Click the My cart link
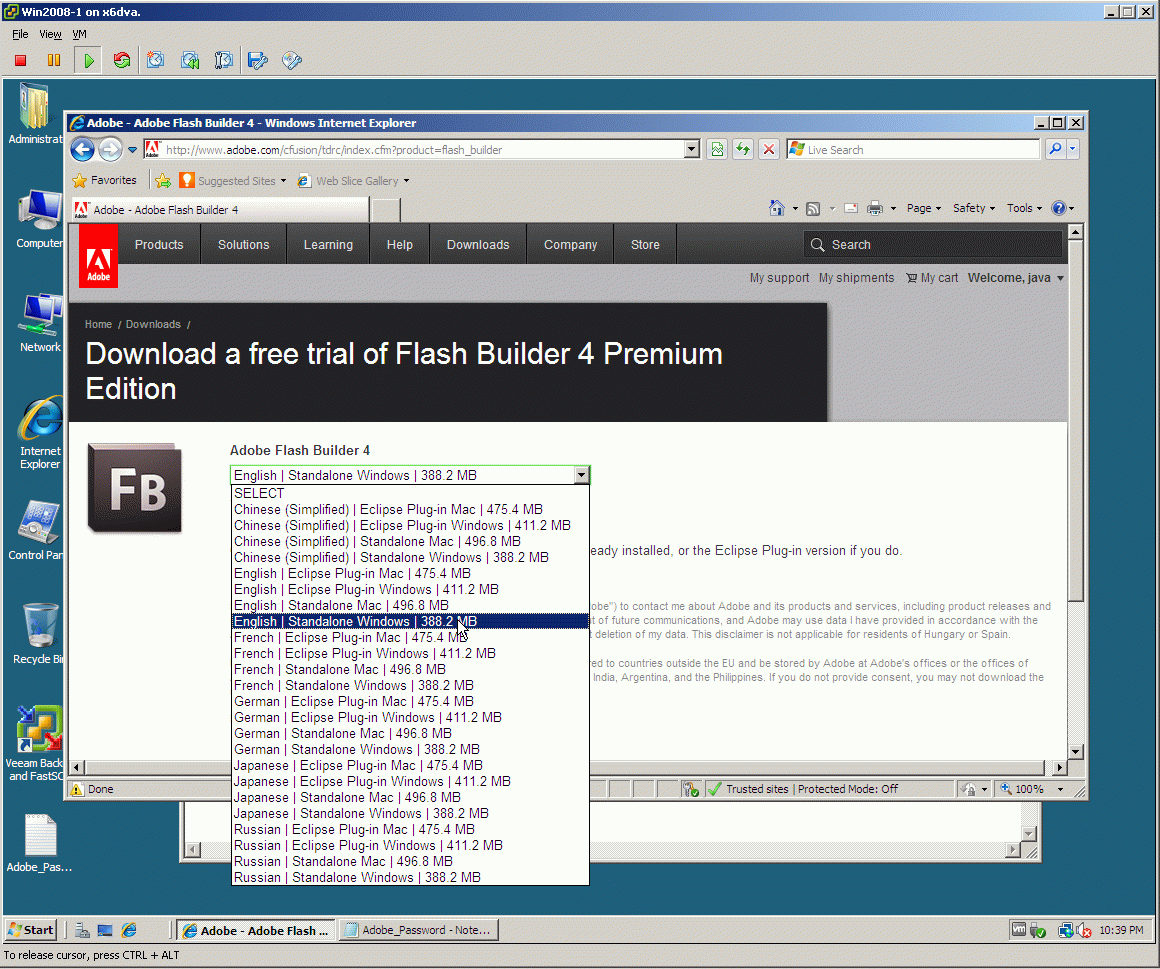1160x969 pixels. click(x=932, y=278)
